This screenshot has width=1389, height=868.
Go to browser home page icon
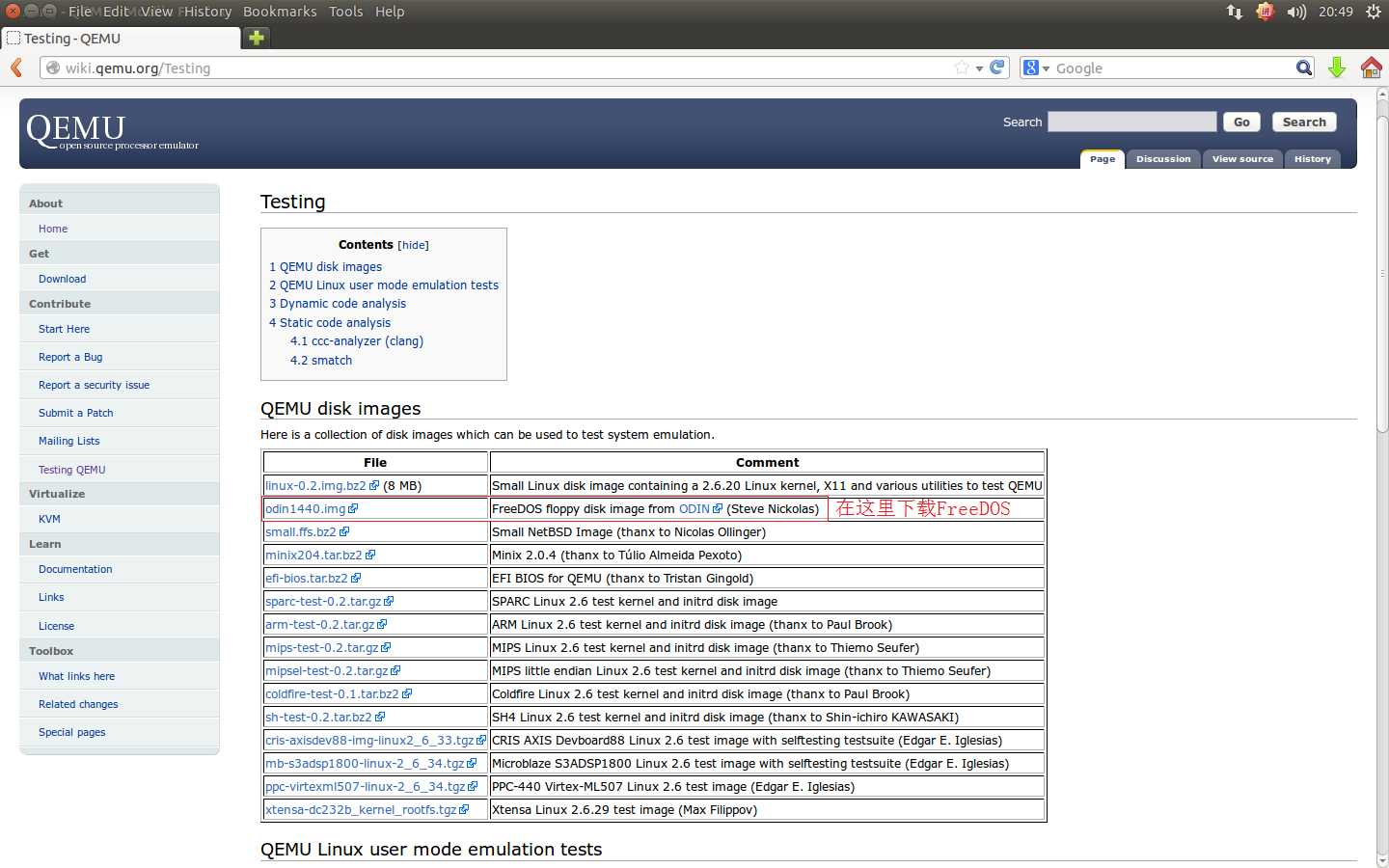1371,68
